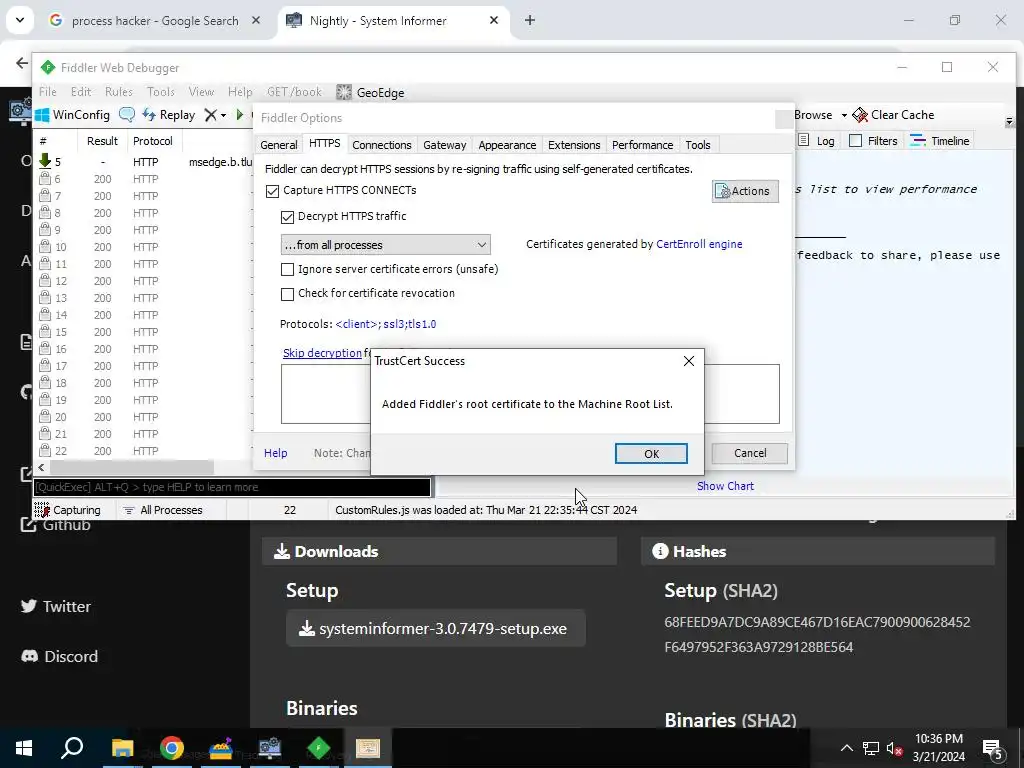The height and width of the screenshot is (768, 1024).
Task: Click the Clear Cache toolbar icon
Action: [860, 115]
